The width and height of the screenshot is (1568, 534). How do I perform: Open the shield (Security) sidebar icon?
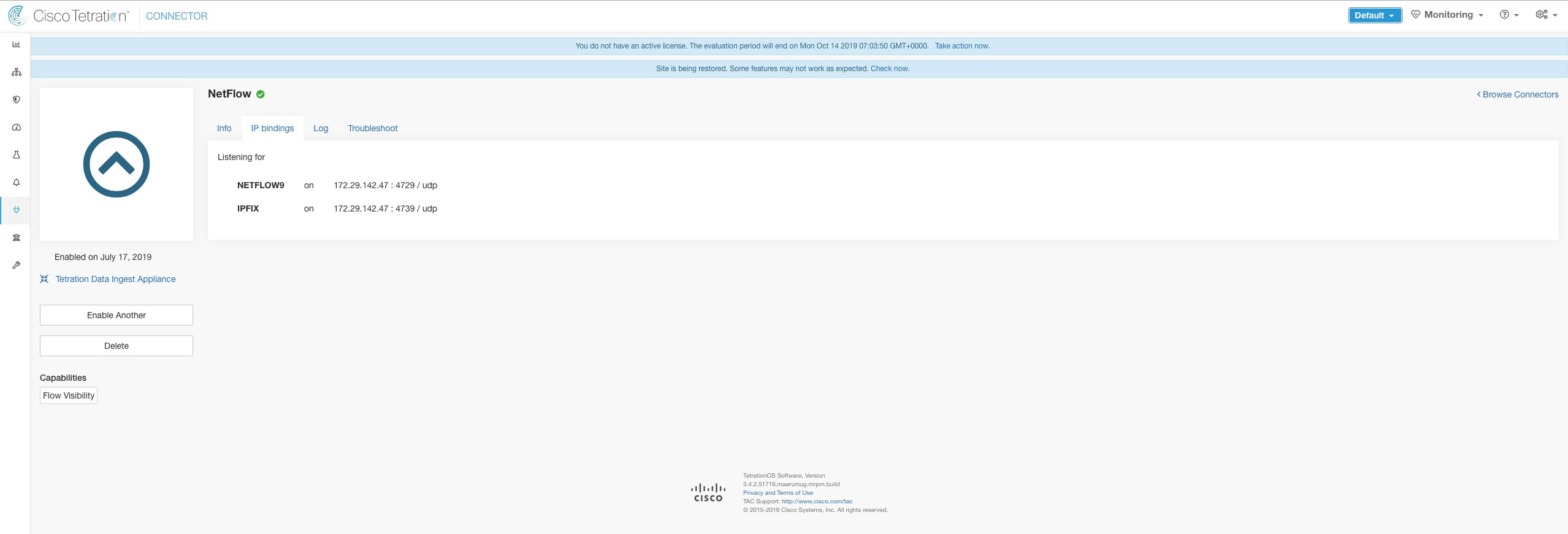coord(17,99)
